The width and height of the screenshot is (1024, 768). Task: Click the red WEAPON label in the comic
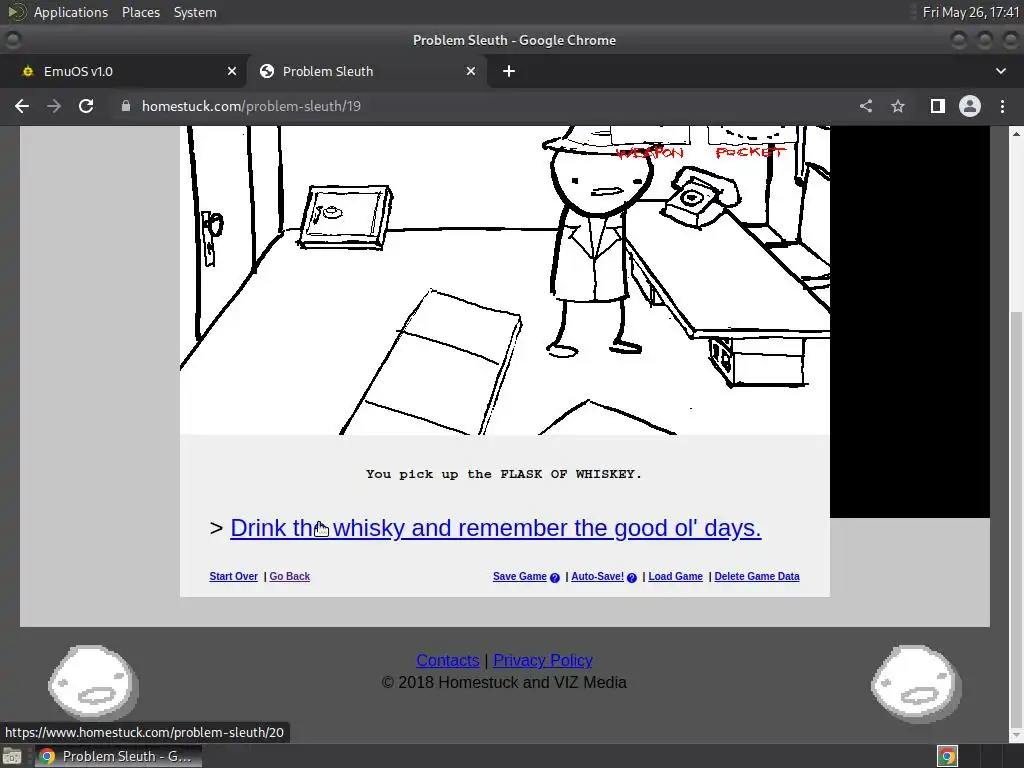650,153
